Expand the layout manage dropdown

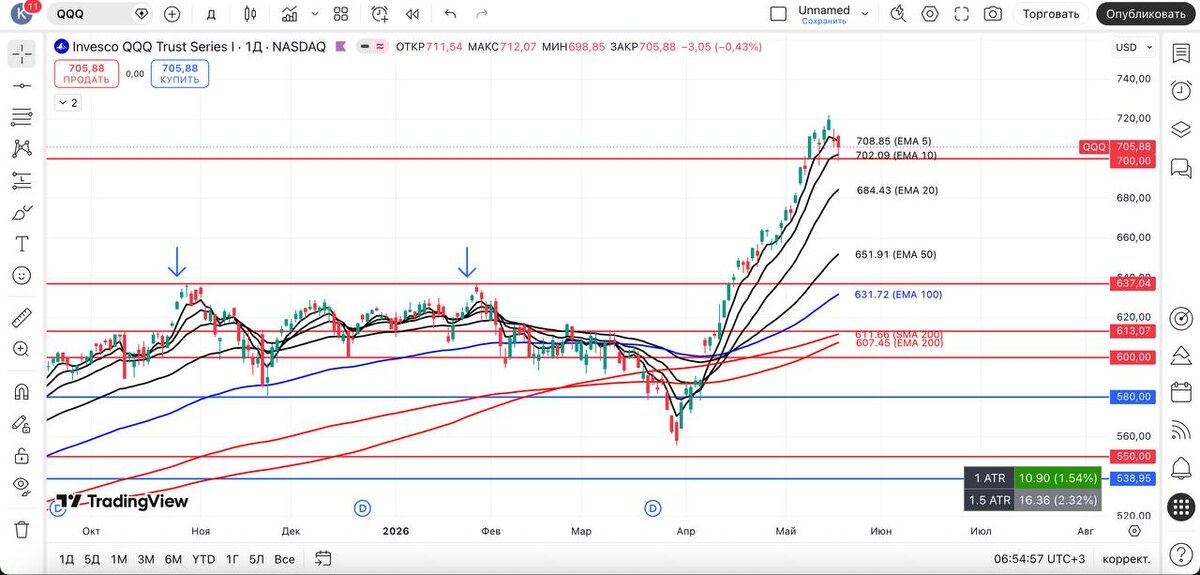pyautogui.click(x=866, y=14)
